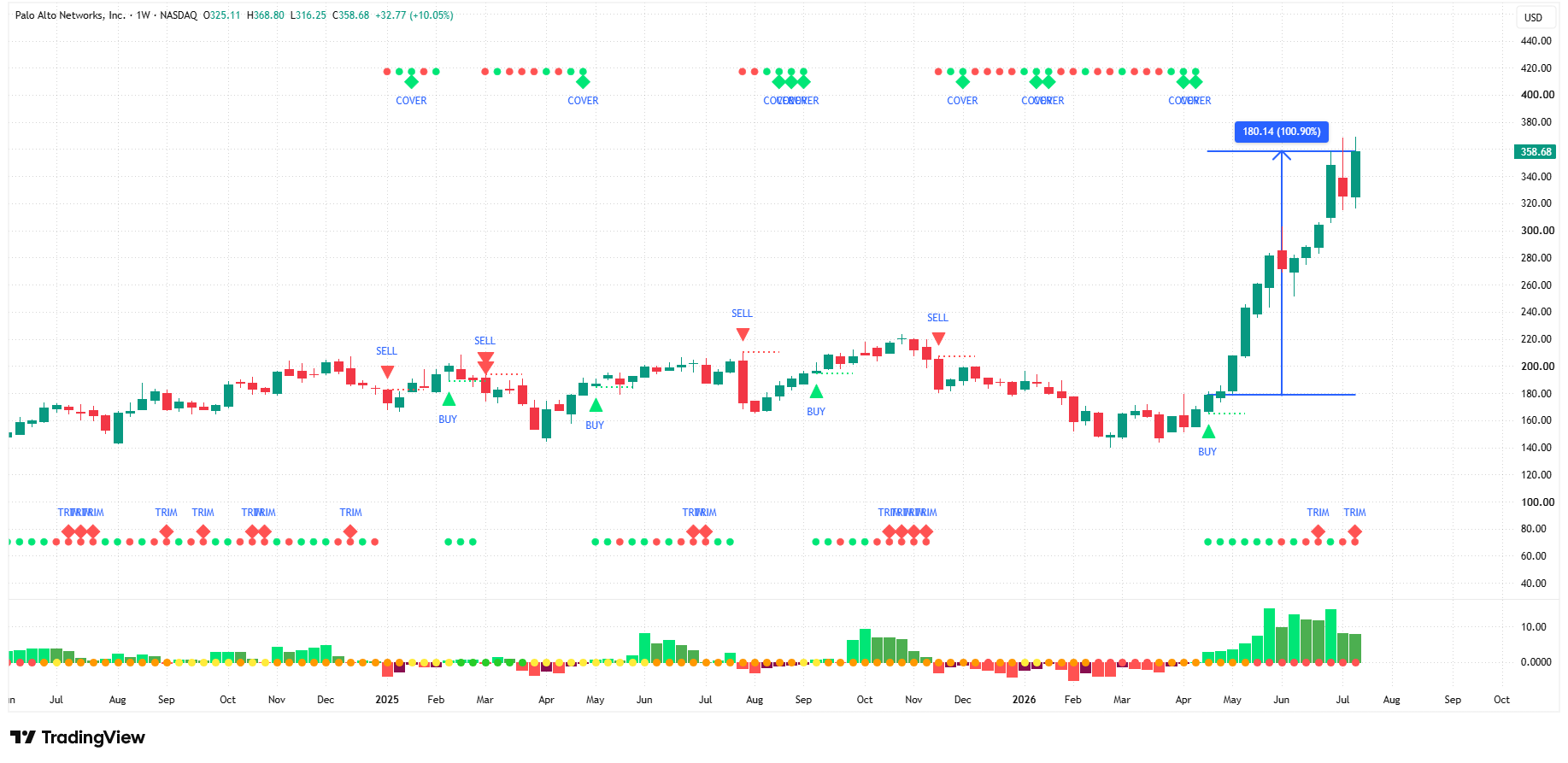The image size is (1568, 763).
Task: Click the 400.00 price axis label
Action: pyautogui.click(x=1537, y=95)
